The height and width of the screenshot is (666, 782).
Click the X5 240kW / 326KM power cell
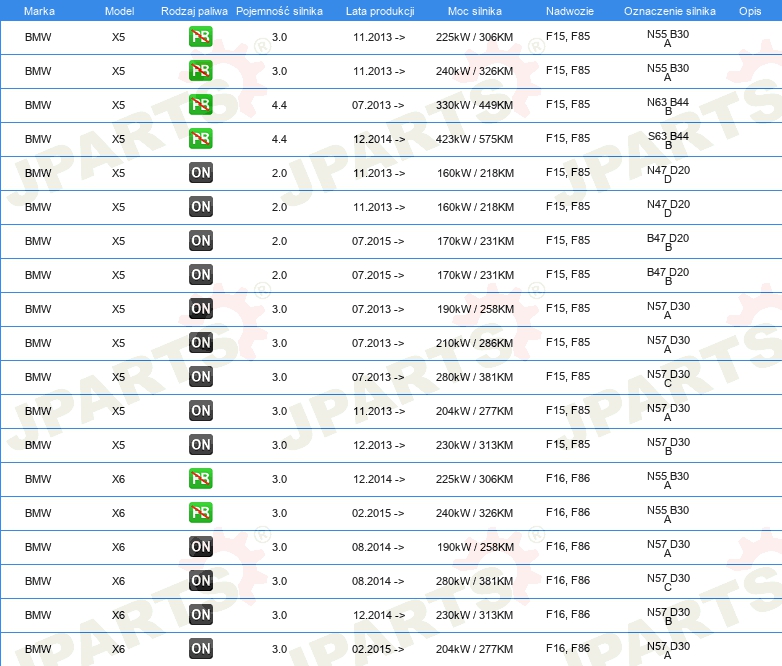(x=474, y=71)
